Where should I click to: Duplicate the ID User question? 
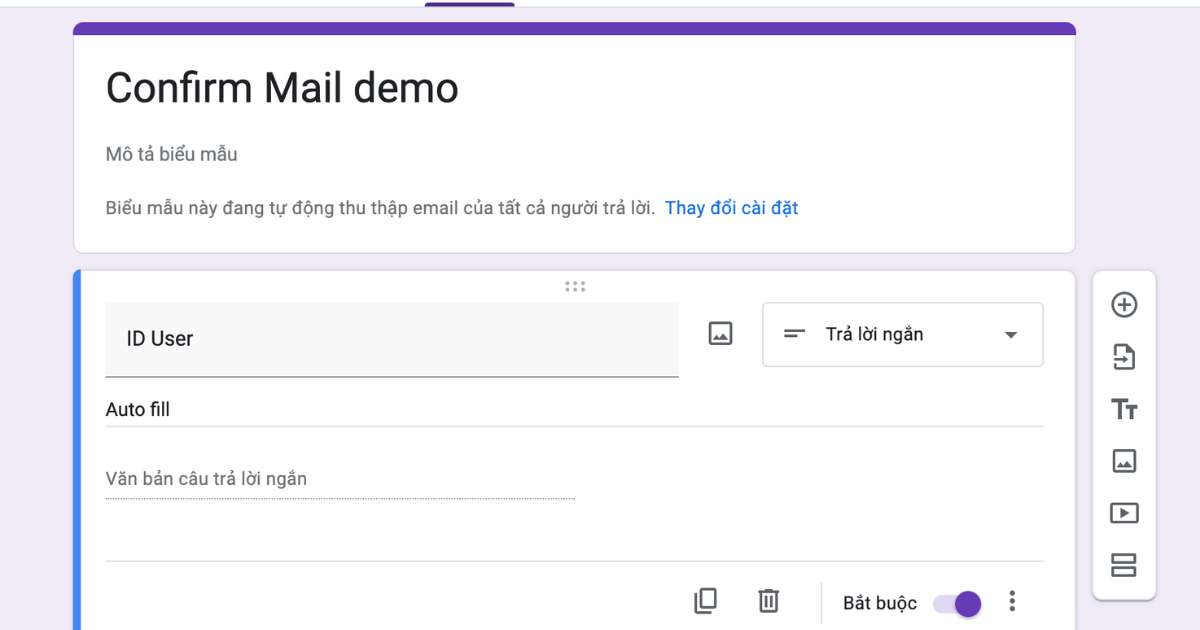click(x=705, y=601)
